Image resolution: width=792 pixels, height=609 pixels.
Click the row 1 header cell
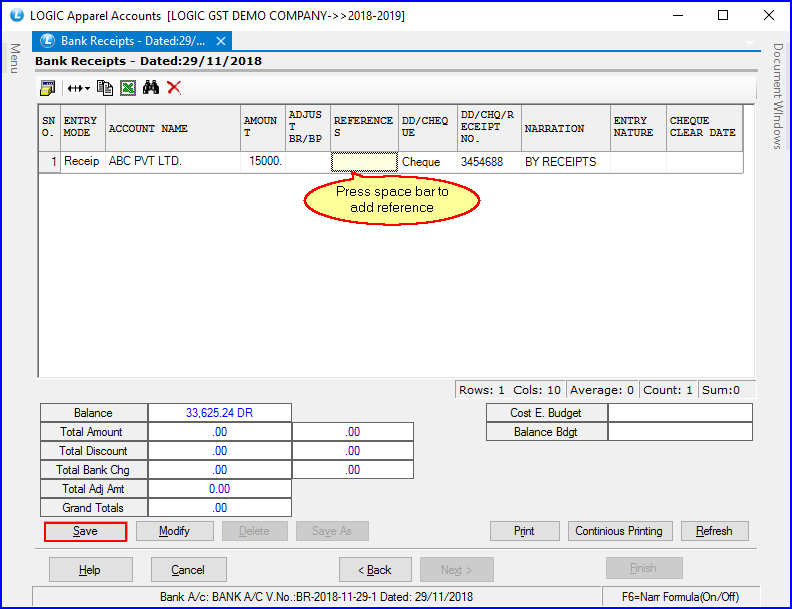(50, 162)
